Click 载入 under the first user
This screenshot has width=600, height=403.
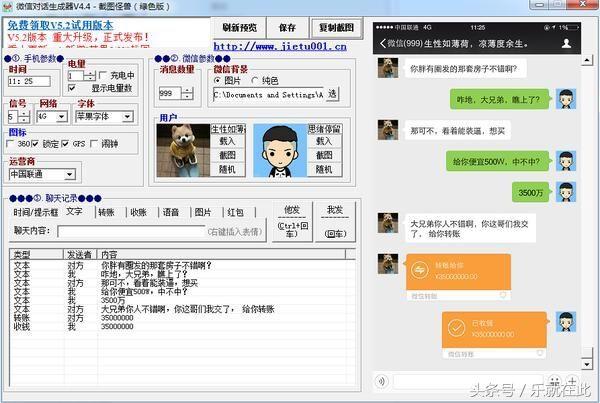pos(227,142)
